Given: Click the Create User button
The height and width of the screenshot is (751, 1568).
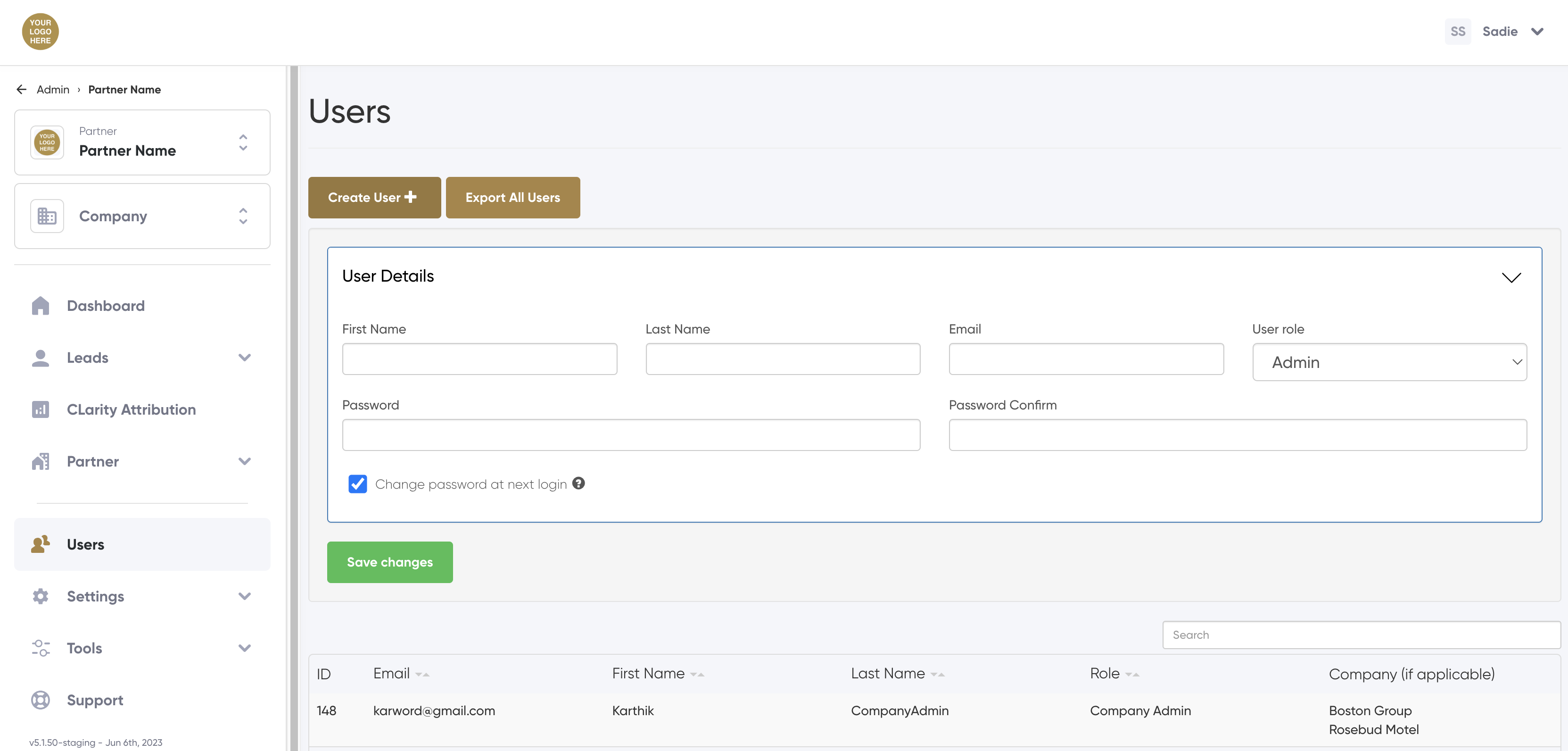Looking at the screenshot, I should [x=374, y=197].
